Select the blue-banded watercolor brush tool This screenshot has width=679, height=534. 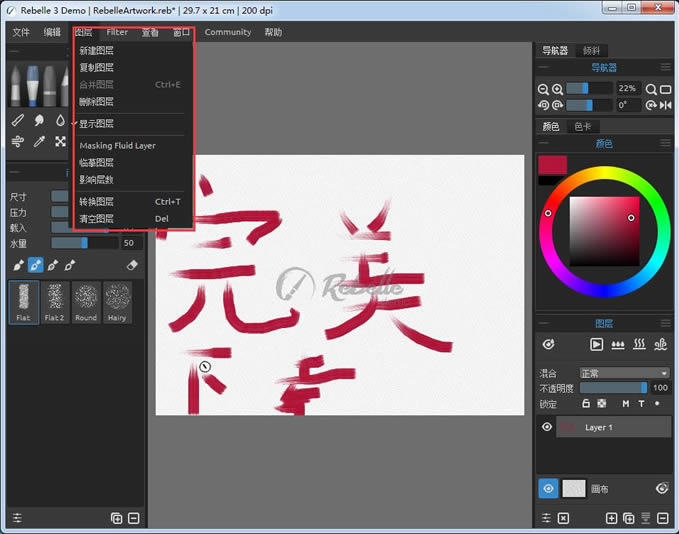click(32, 85)
